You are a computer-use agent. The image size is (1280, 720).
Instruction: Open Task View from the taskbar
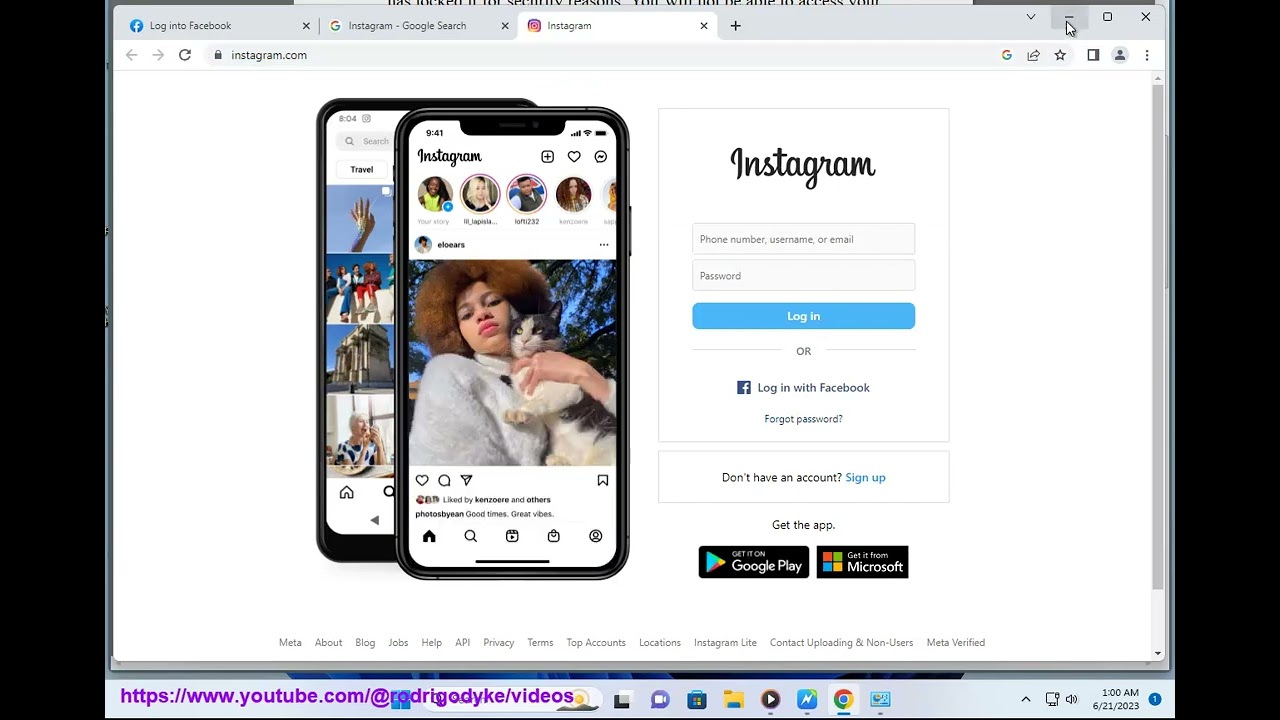[x=622, y=700]
